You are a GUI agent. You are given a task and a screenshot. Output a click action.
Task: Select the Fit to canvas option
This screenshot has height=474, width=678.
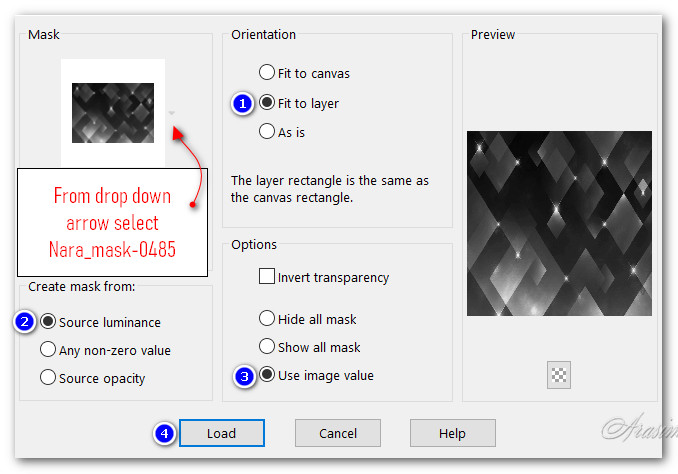[267, 73]
